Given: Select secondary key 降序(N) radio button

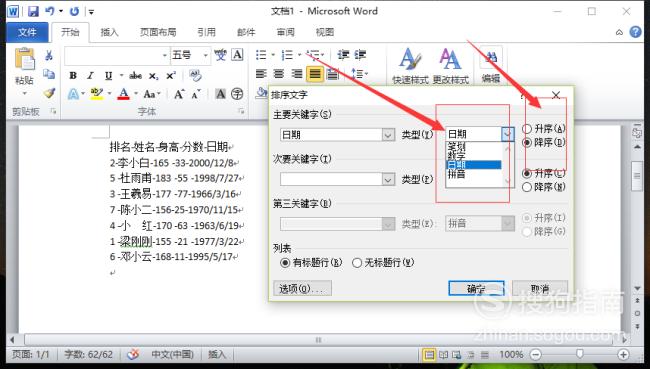Looking at the screenshot, I should 527,187.
